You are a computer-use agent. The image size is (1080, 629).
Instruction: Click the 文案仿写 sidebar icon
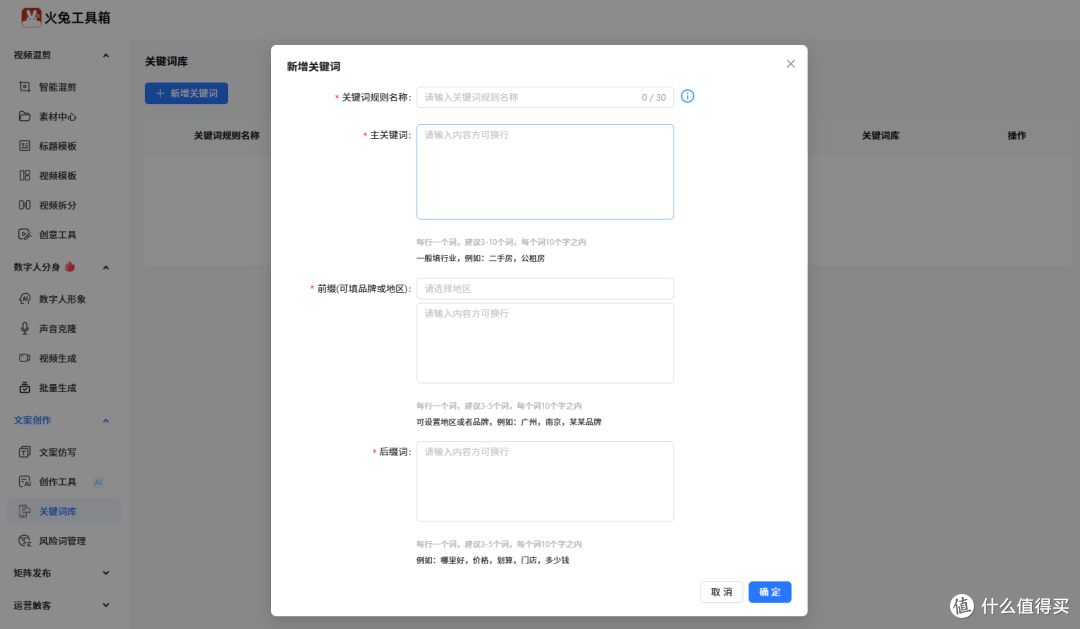point(25,452)
